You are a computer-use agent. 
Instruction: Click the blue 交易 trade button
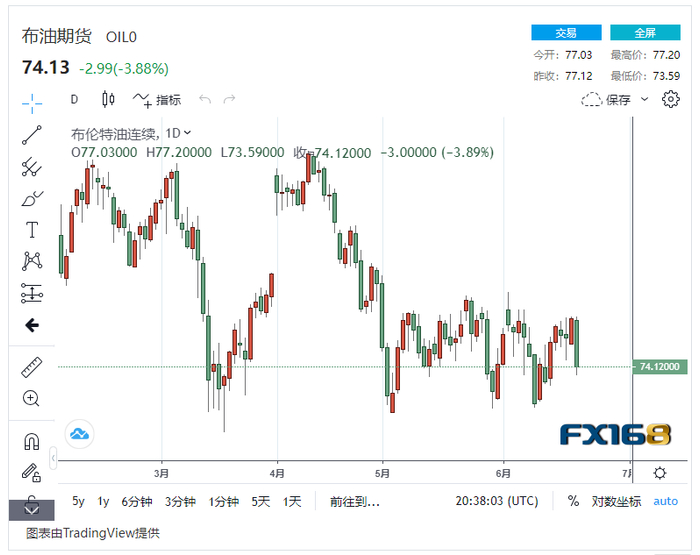[x=566, y=33]
